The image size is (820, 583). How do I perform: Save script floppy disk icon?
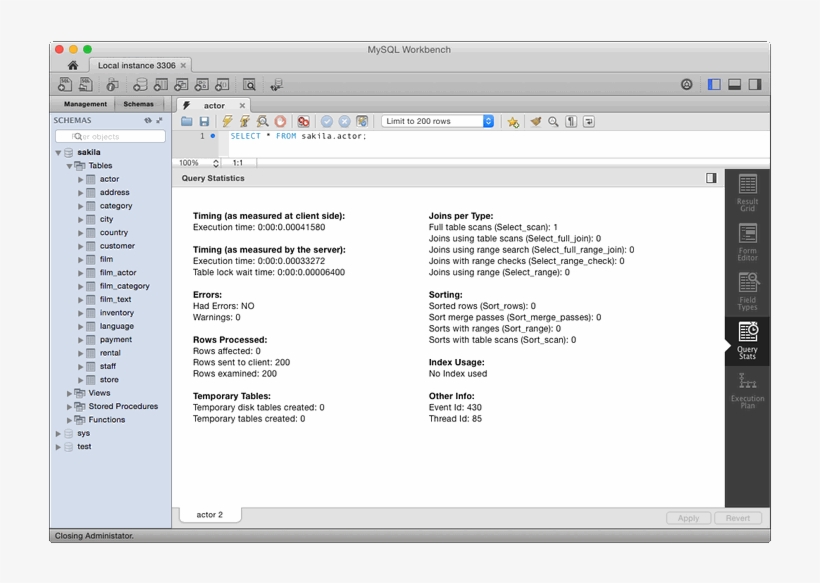point(204,121)
